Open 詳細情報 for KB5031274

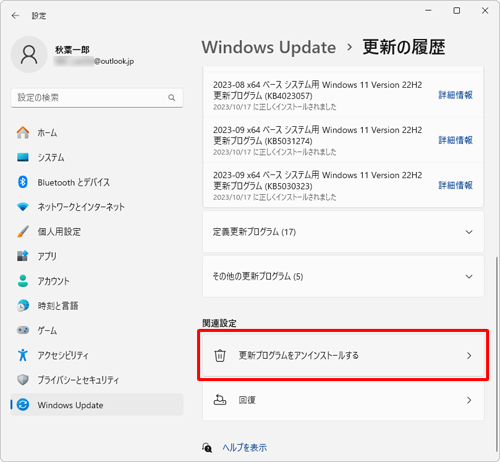(x=455, y=140)
